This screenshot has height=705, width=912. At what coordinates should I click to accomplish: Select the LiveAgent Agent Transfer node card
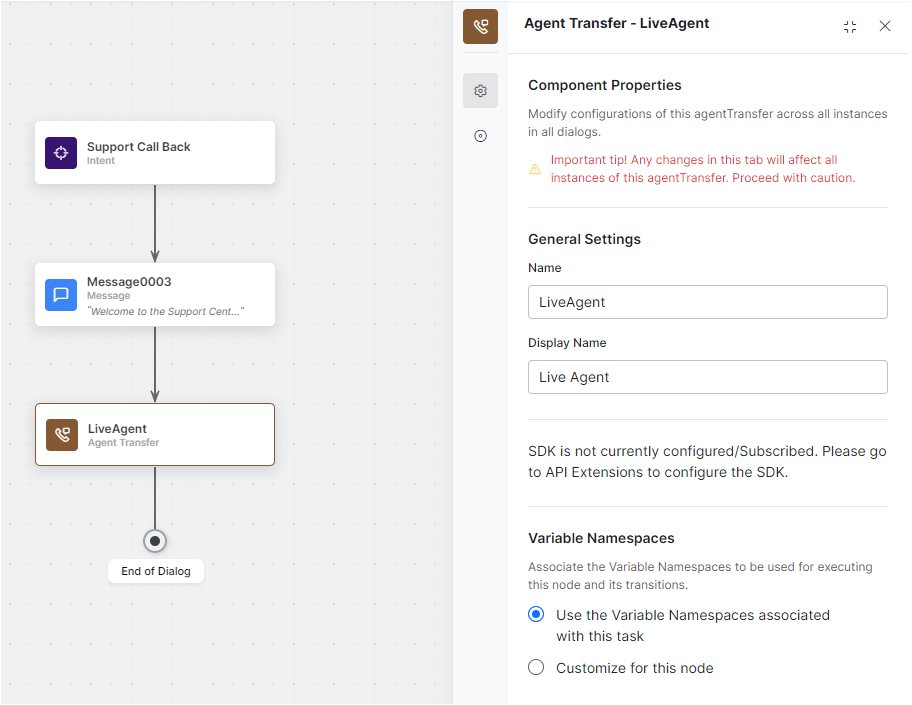pyautogui.click(x=155, y=434)
